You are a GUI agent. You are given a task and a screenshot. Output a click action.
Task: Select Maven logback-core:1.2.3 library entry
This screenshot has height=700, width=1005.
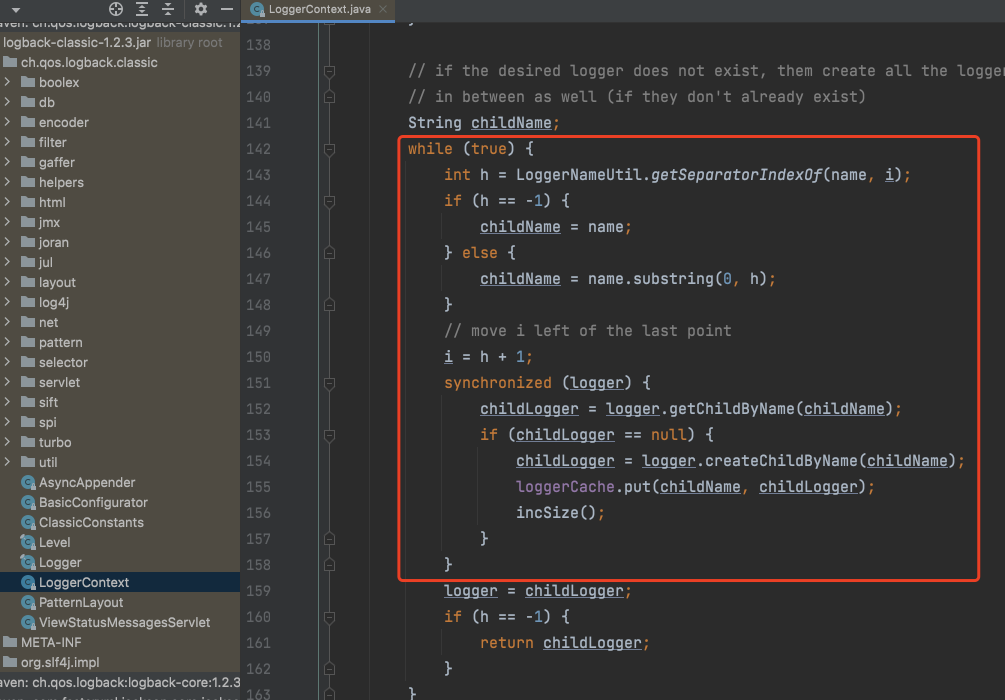120,682
